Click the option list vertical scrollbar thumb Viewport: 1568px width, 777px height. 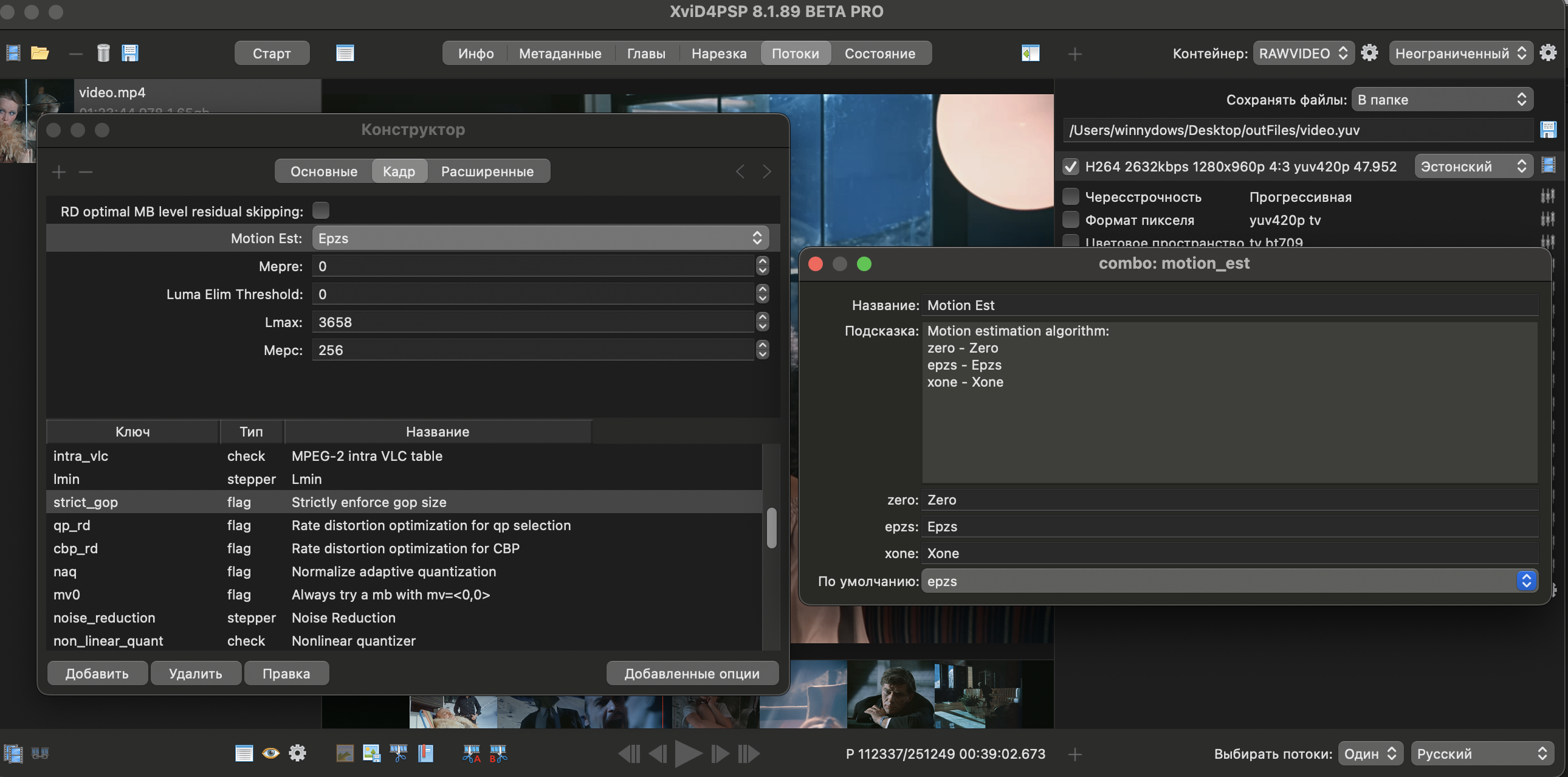pyautogui.click(x=771, y=528)
